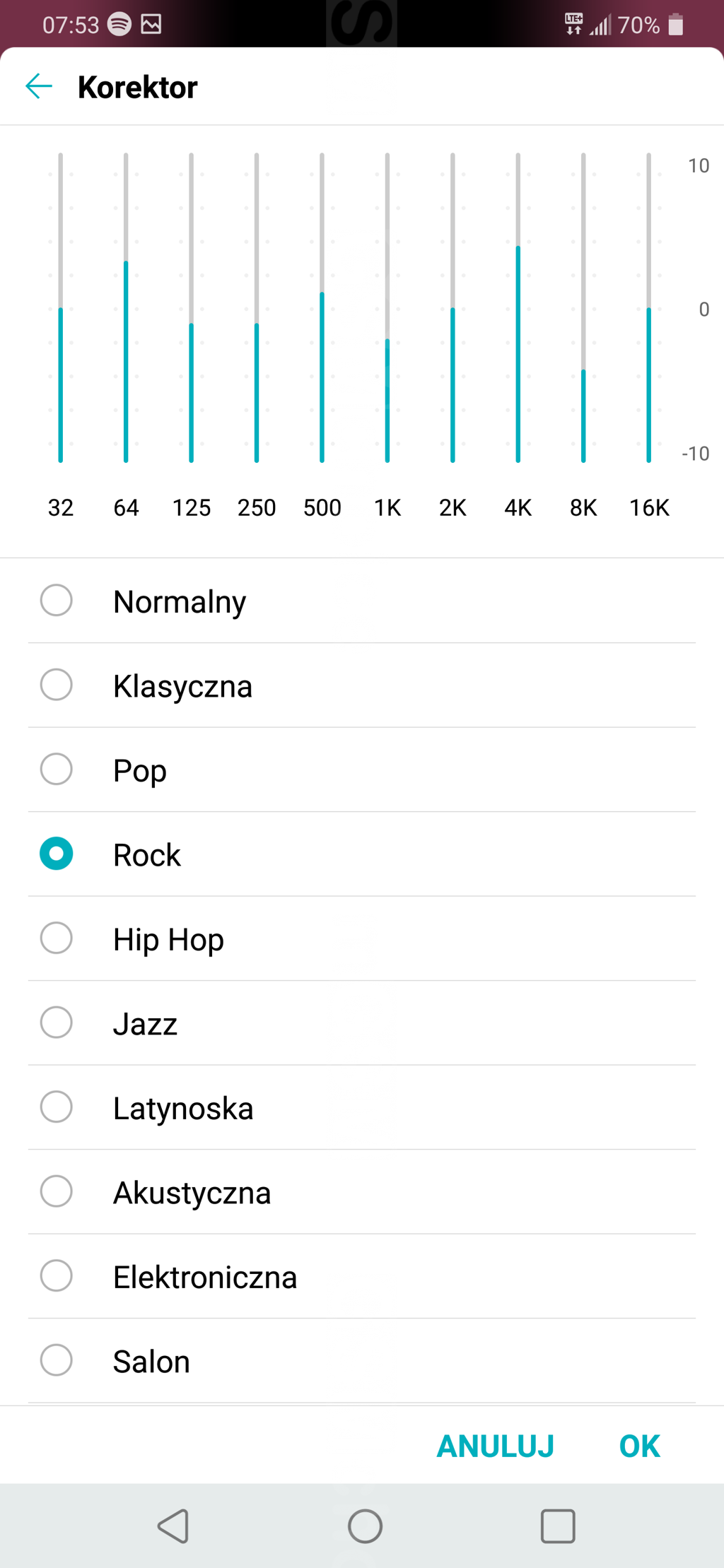
Task: Confirm the equalizer with OK
Action: (639, 1446)
